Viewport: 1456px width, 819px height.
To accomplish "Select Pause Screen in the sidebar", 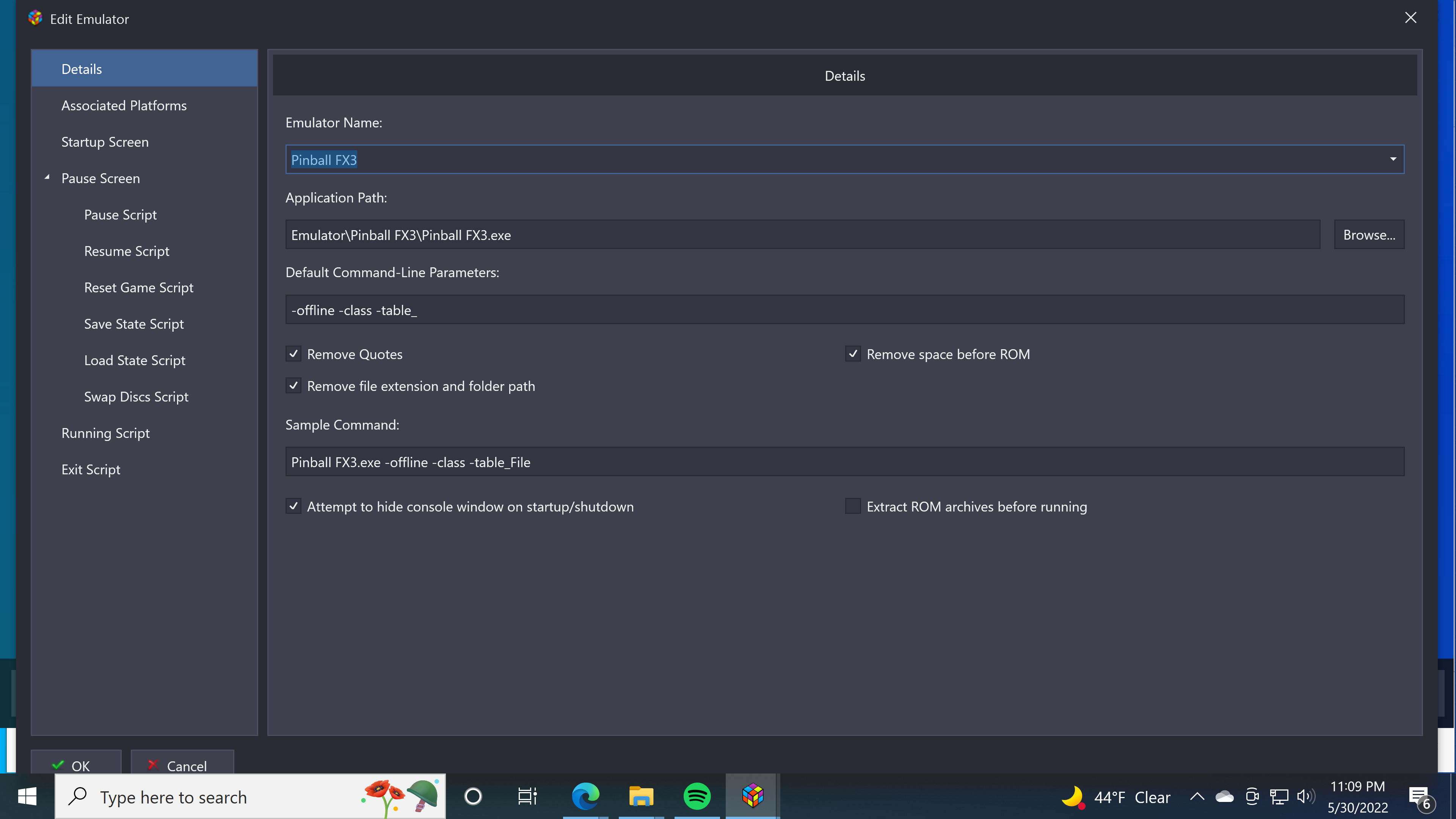I will point(100,178).
